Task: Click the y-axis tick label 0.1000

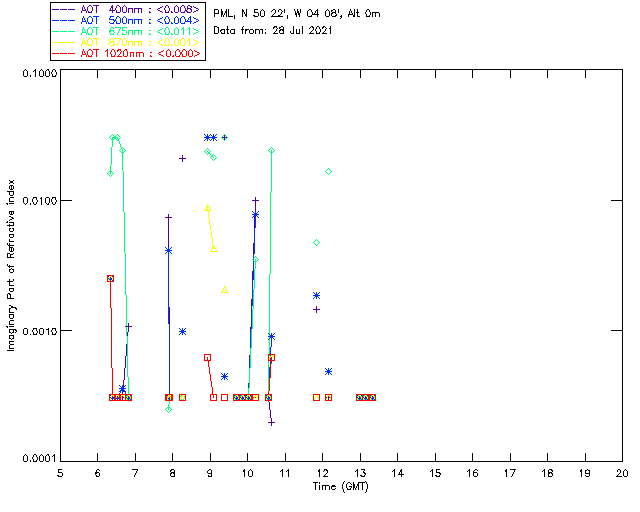Action: pos(40,73)
